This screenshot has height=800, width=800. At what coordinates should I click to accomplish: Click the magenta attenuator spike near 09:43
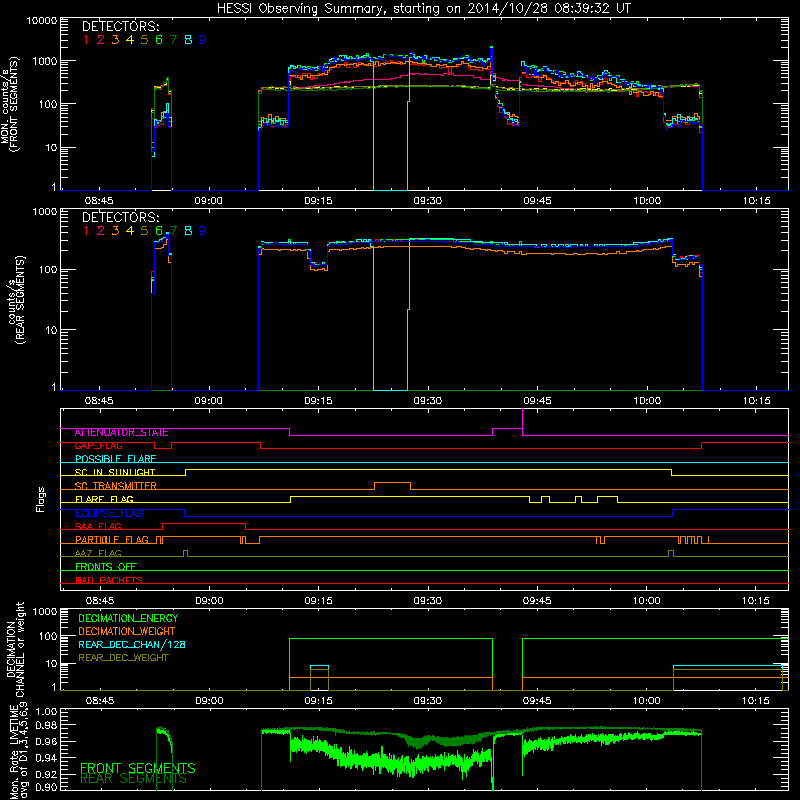[522, 422]
